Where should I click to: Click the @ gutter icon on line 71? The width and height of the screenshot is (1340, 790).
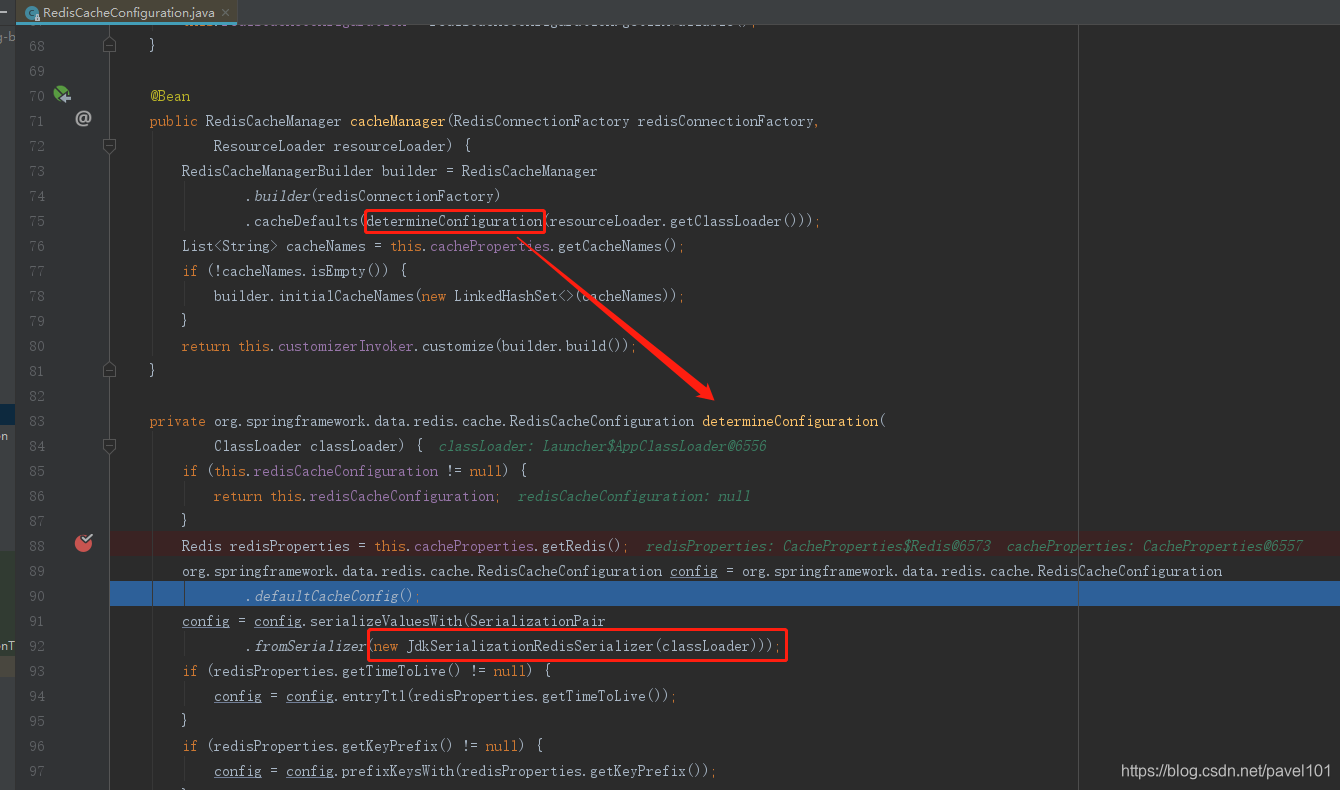tap(84, 119)
